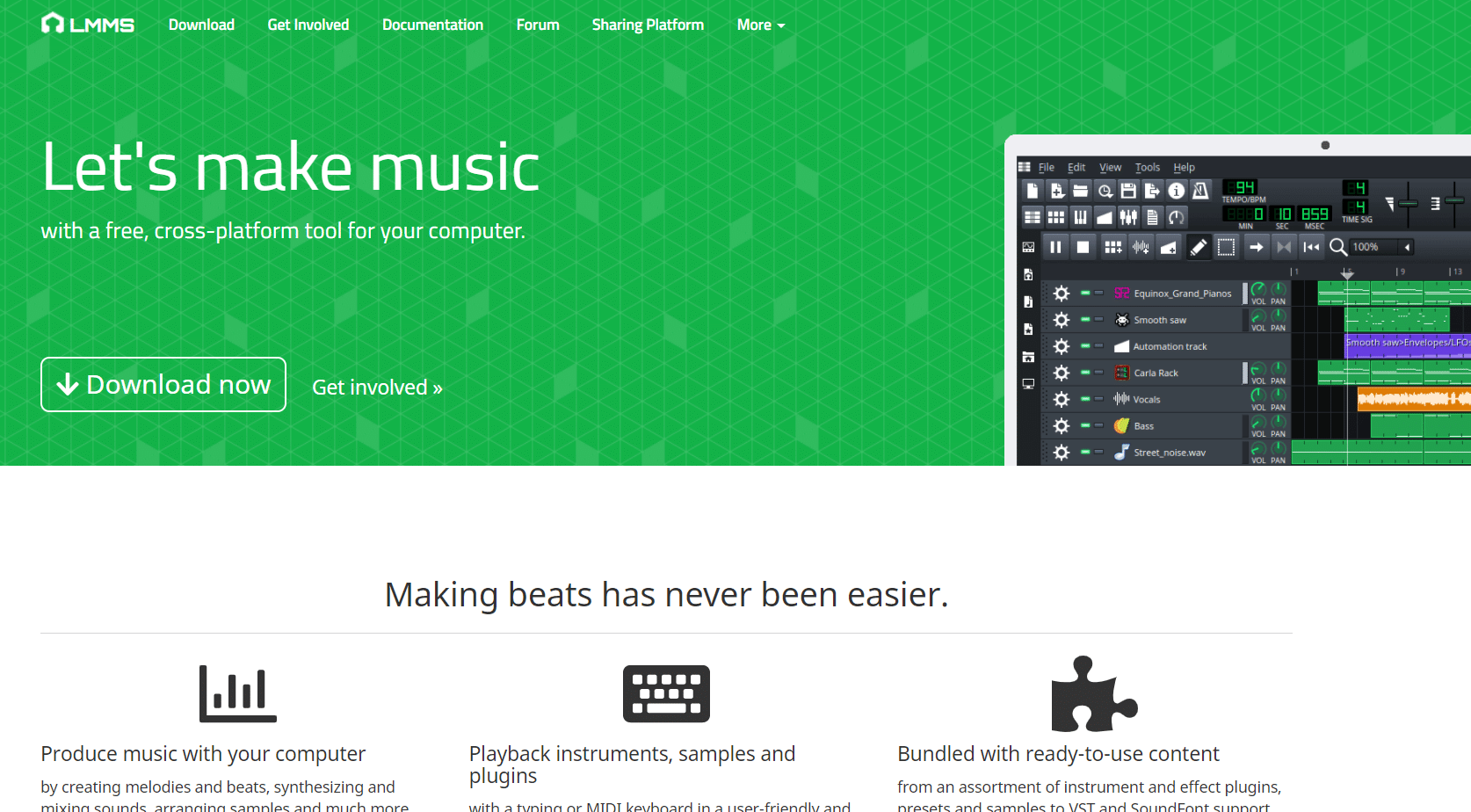This screenshot has height=812, width=1471.
Task: Click the Add beat/bassline track icon
Action: 1113,247
